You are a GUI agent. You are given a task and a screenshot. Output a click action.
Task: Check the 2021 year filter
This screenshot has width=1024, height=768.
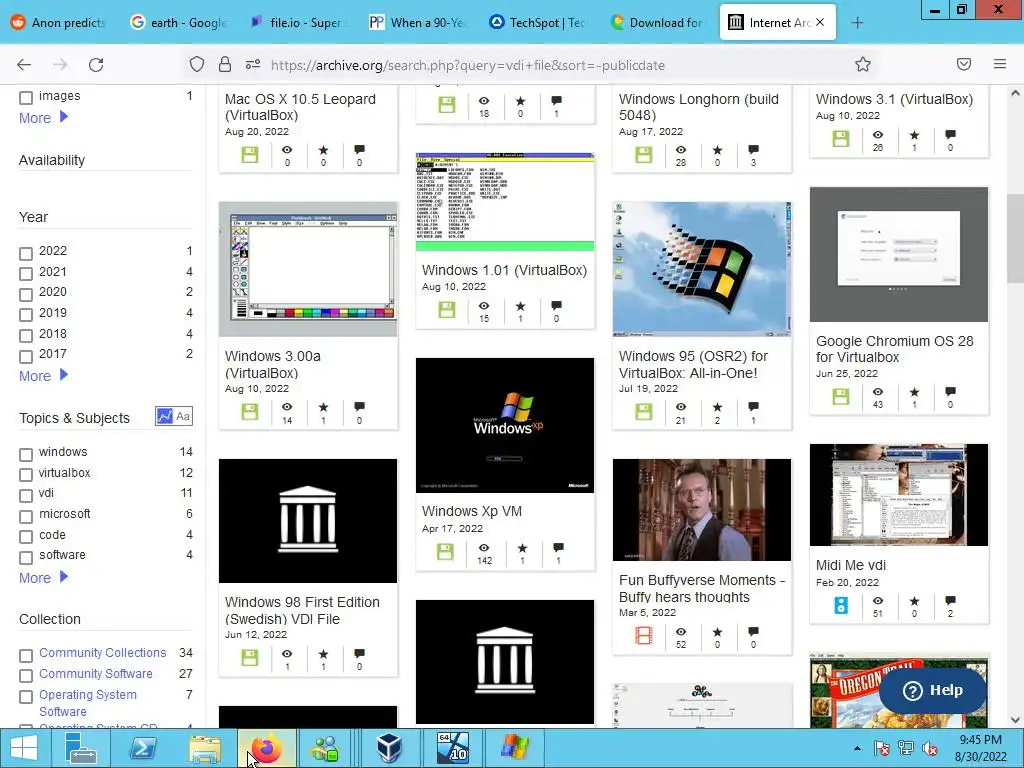coord(26,274)
